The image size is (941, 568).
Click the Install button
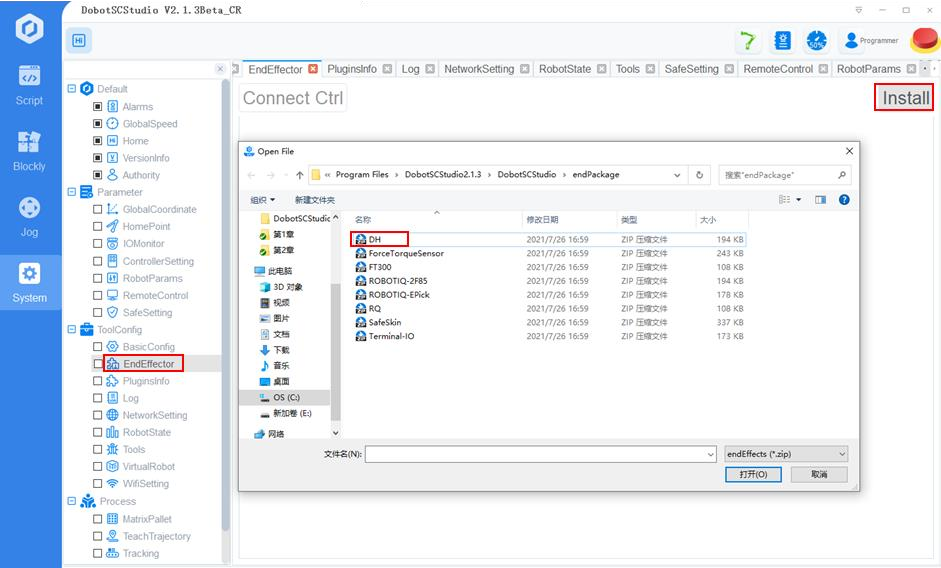click(x=905, y=98)
